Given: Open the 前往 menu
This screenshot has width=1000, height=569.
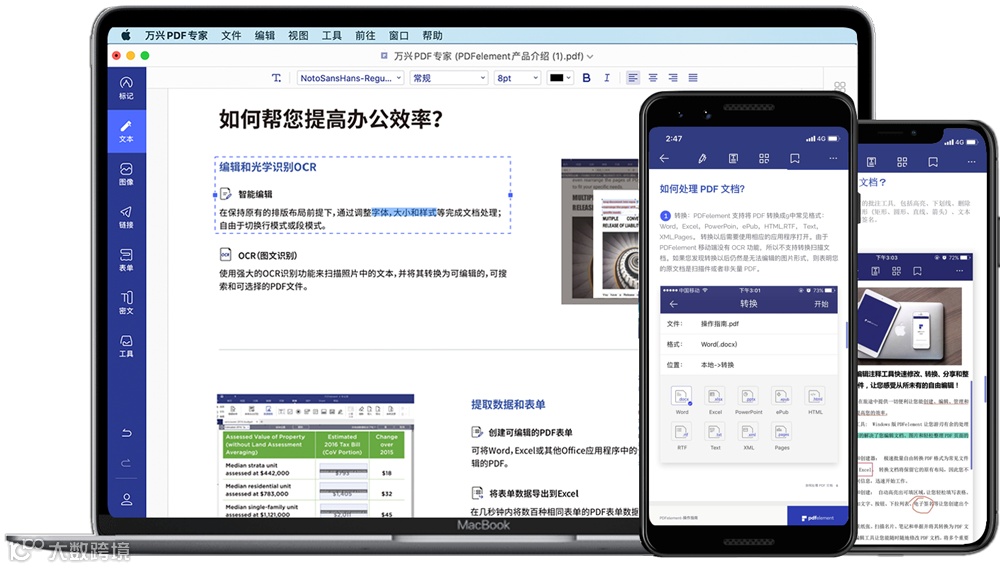Looking at the screenshot, I should (365, 36).
